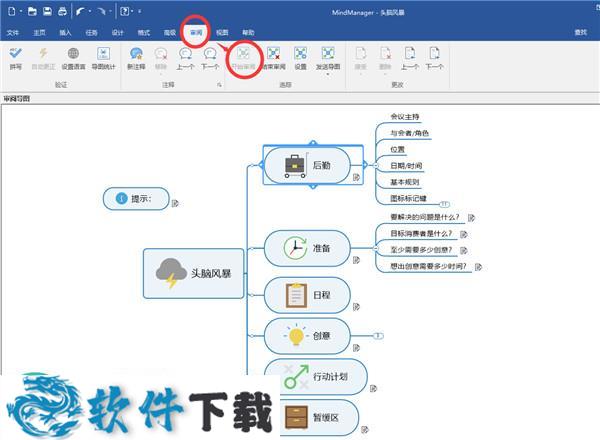Click the Print icon in quick access toolbar
This screenshot has height=440, width=600.
pyautogui.click(x=62, y=11)
